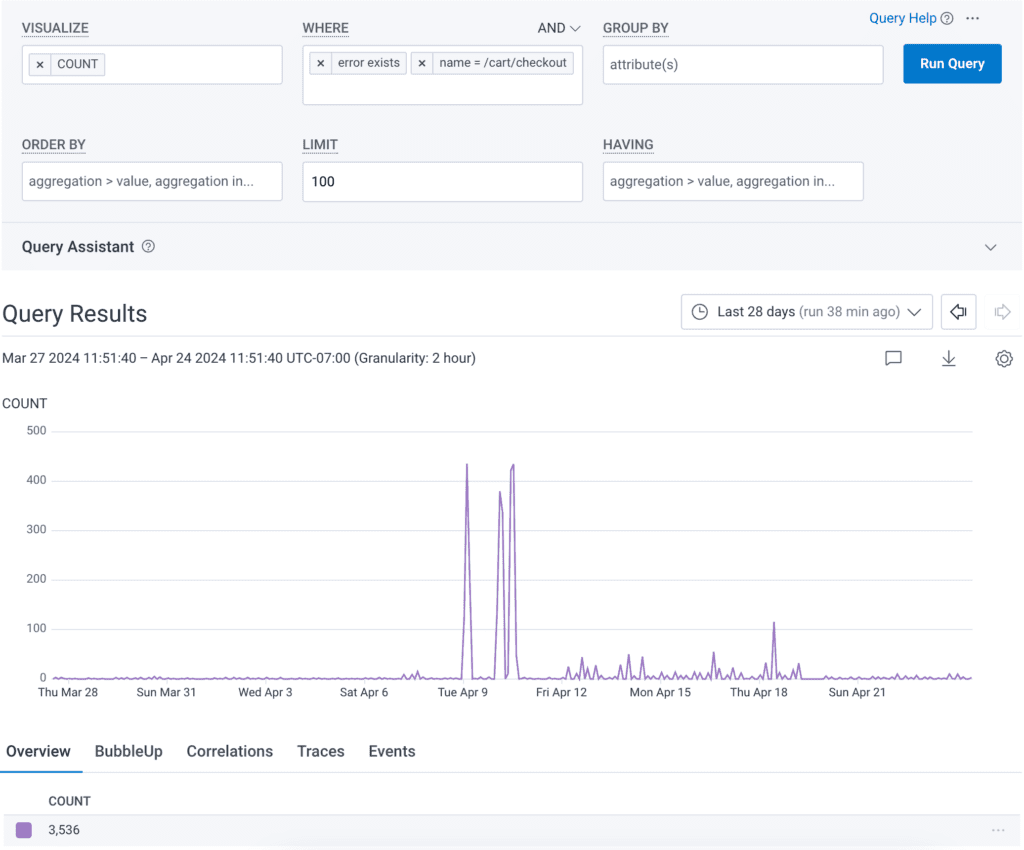Switch to the BubbleUp tab
Image resolution: width=1024 pixels, height=850 pixels.
[128, 751]
